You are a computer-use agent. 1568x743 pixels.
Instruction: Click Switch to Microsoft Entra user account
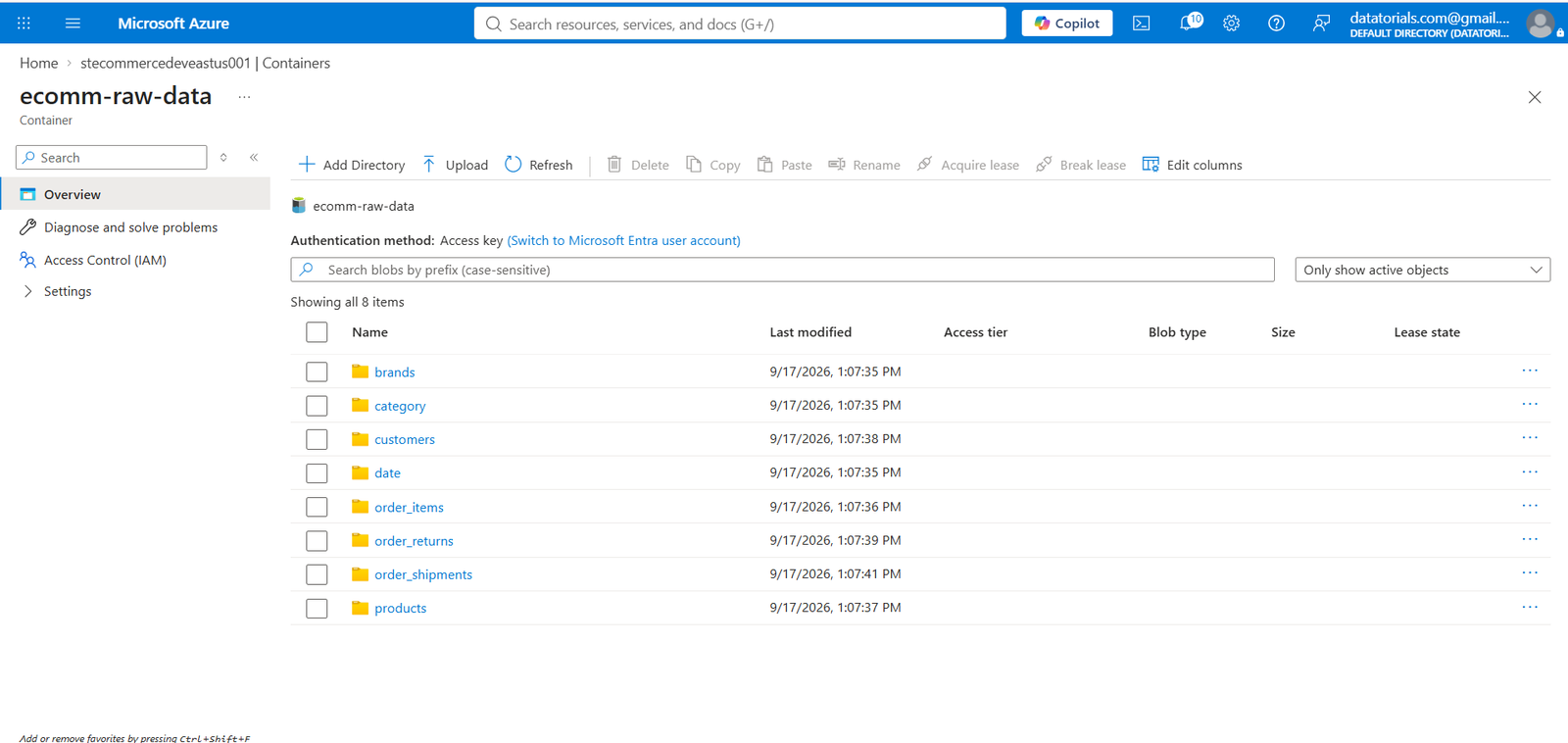(x=624, y=240)
